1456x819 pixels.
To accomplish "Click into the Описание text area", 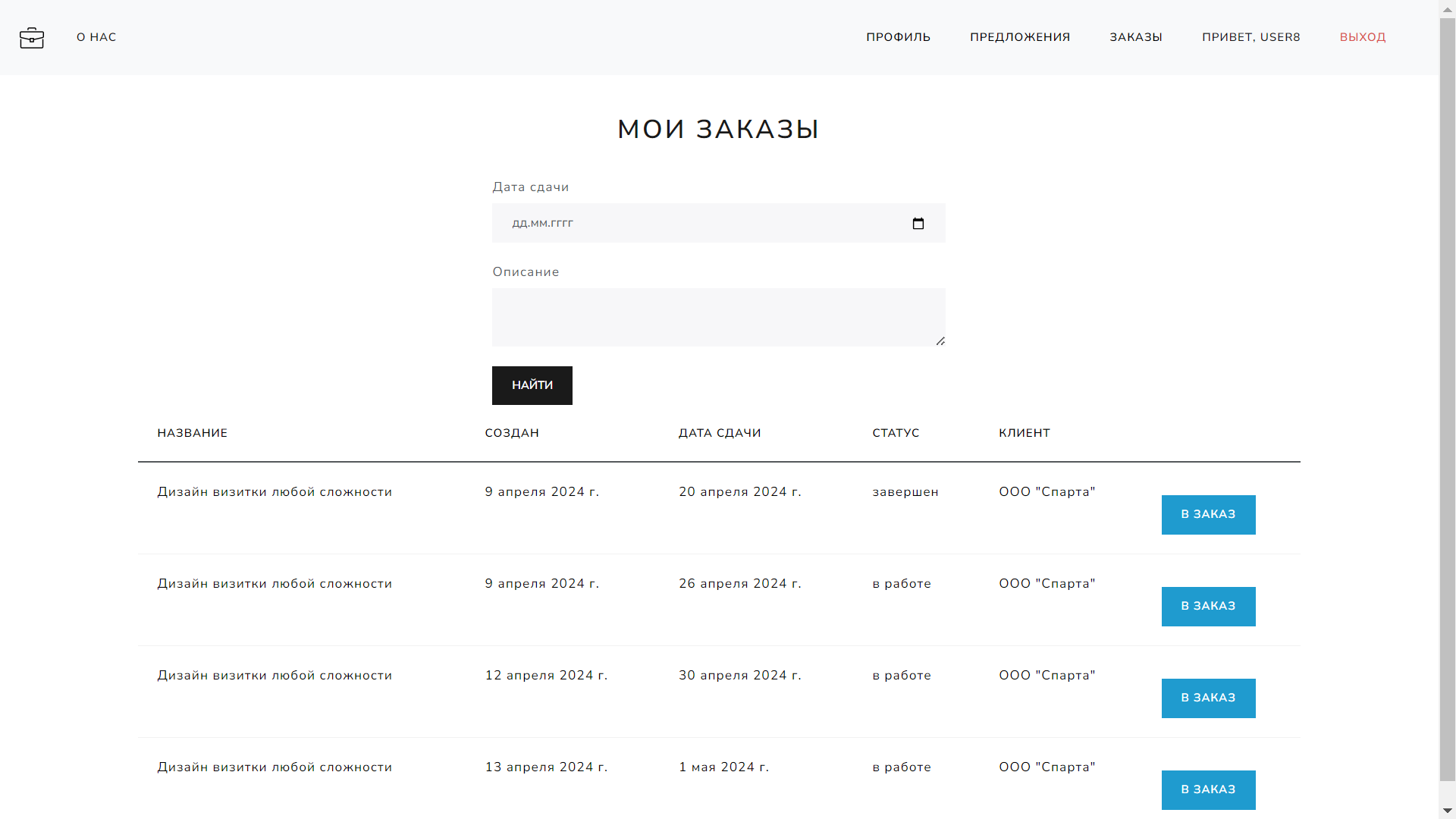I will pyautogui.click(x=718, y=317).
